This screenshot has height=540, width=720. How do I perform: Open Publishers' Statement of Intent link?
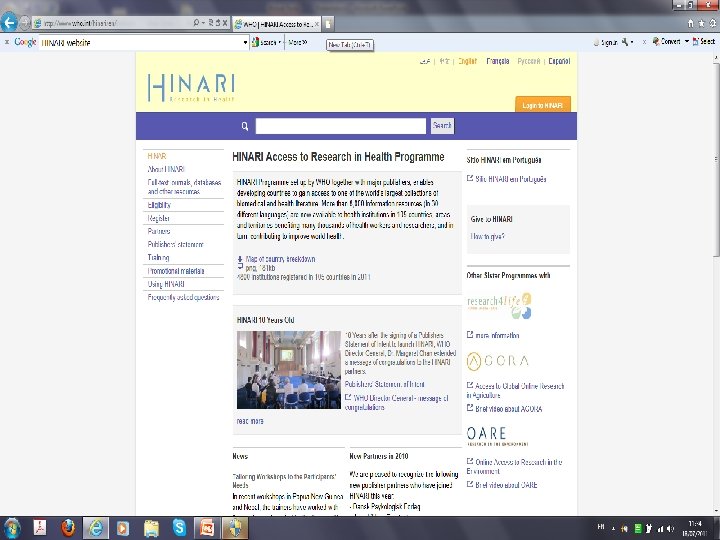point(384,384)
